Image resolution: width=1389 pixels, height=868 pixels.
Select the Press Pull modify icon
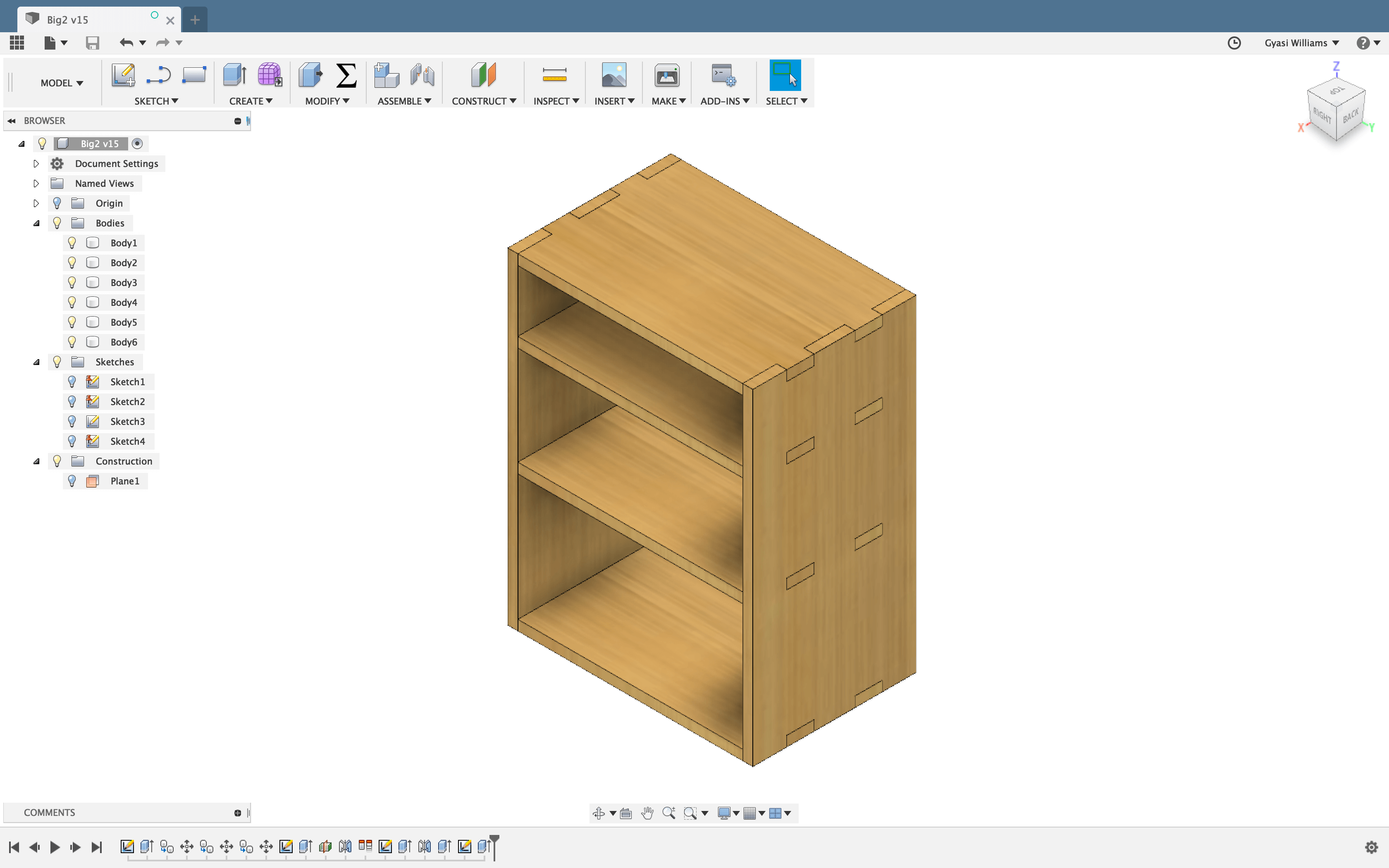pyautogui.click(x=310, y=75)
